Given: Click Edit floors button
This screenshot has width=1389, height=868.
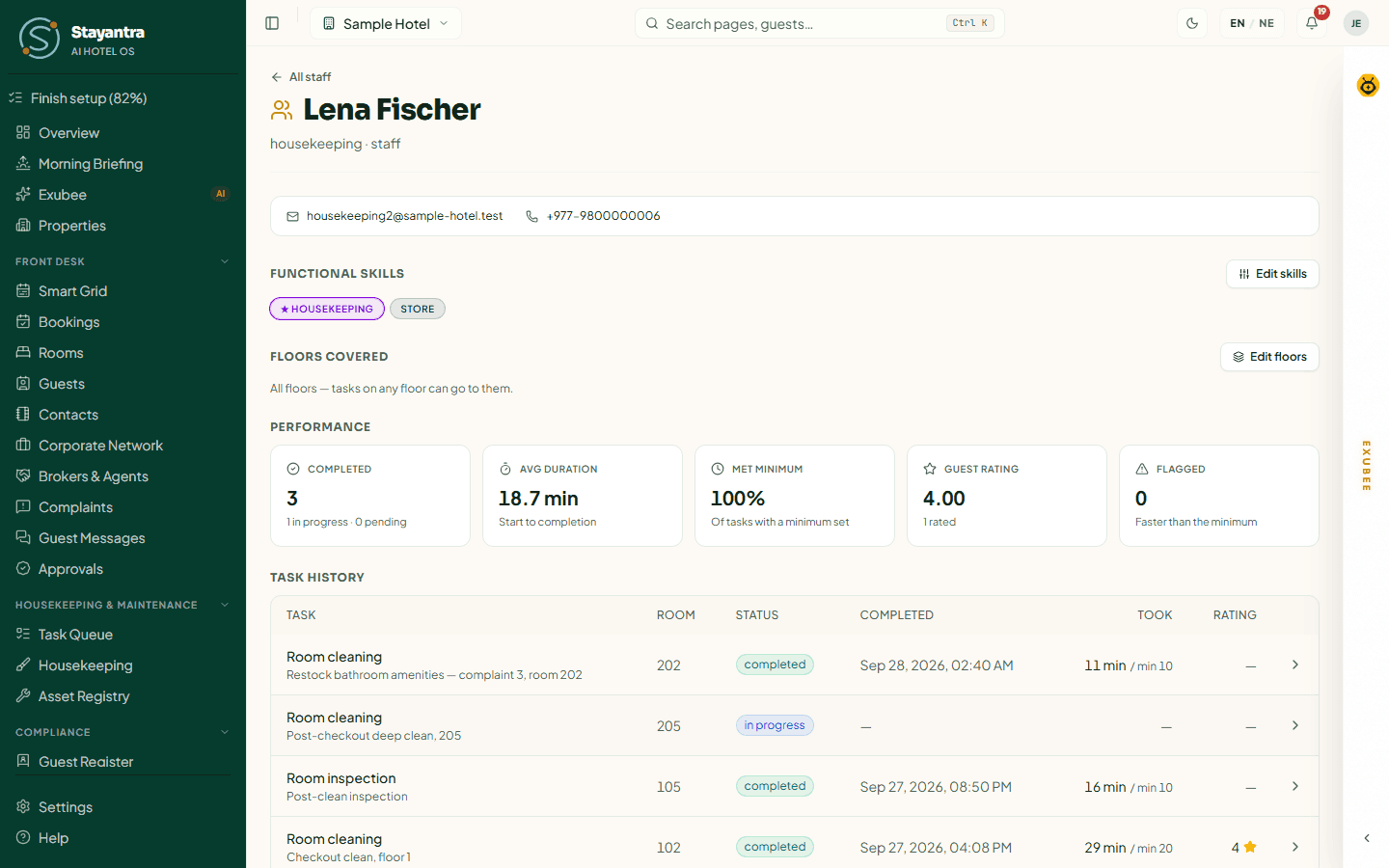Looking at the screenshot, I should coord(1269,357).
